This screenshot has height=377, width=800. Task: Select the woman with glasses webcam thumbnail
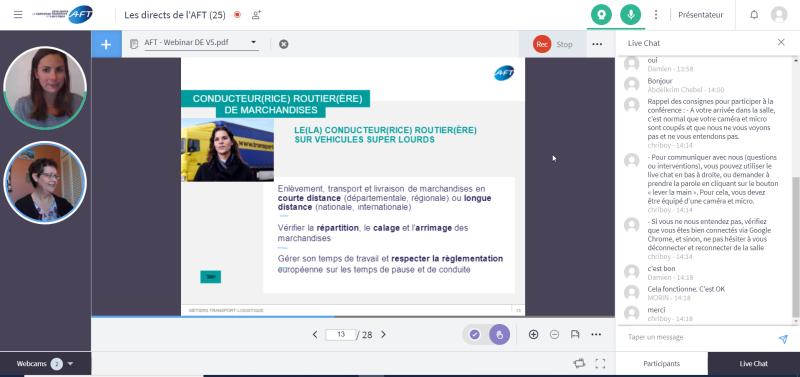[45, 183]
